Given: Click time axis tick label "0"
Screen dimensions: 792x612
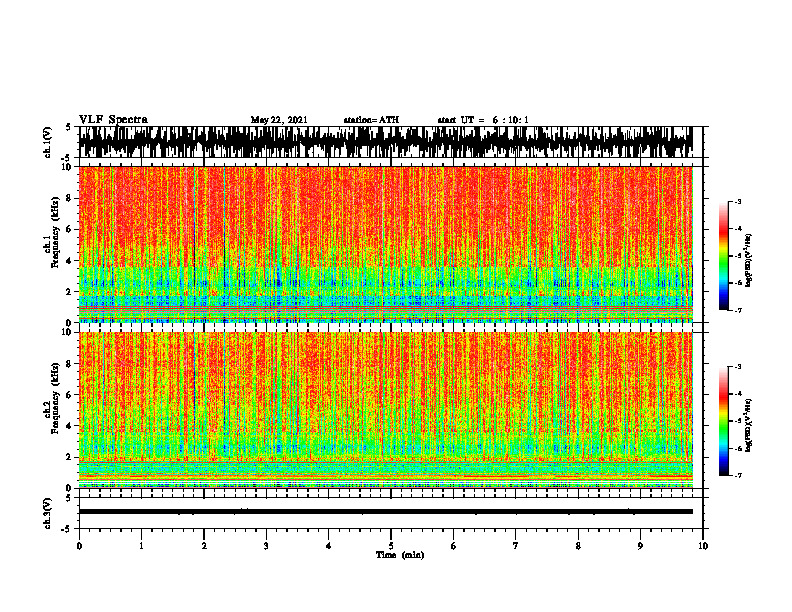Looking at the screenshot, I should [x=79, y=546].
